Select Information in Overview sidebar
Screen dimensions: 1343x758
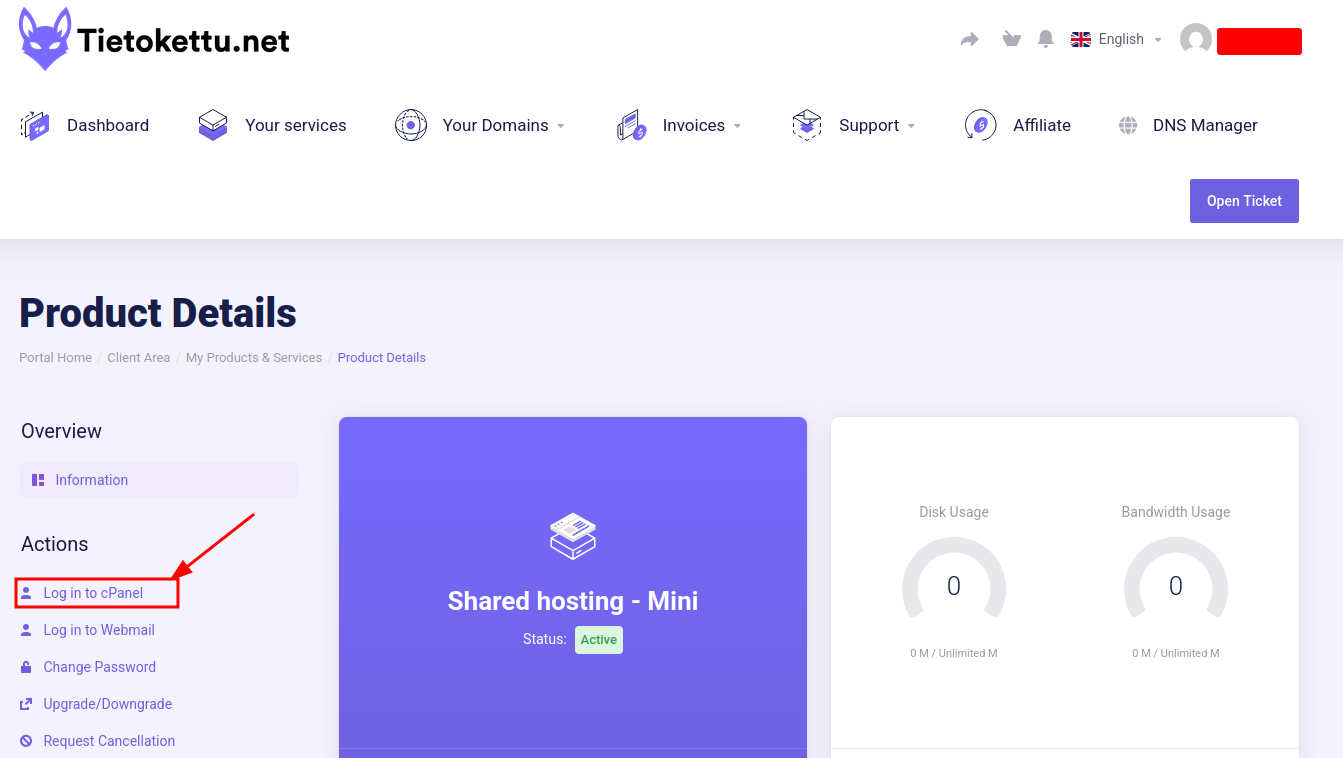159,480
